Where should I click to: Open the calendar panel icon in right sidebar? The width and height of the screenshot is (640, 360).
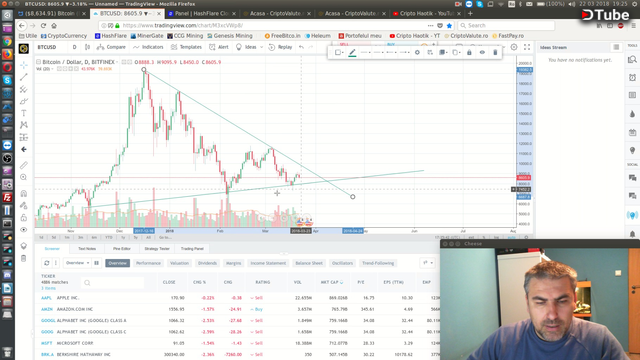tap(632, 132)
